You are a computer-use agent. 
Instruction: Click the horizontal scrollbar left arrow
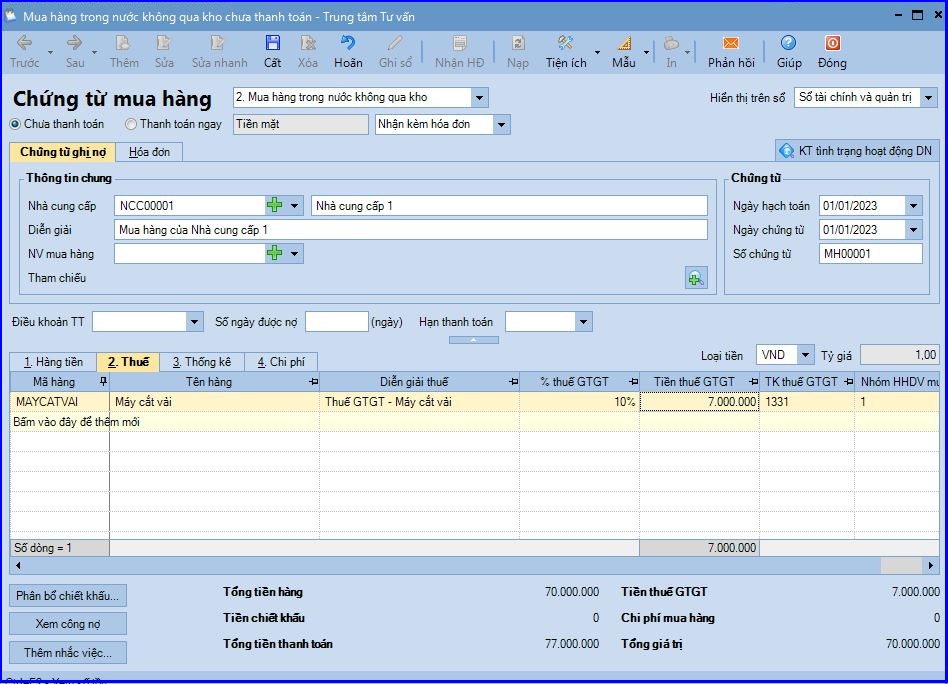(x=18, y=565)
